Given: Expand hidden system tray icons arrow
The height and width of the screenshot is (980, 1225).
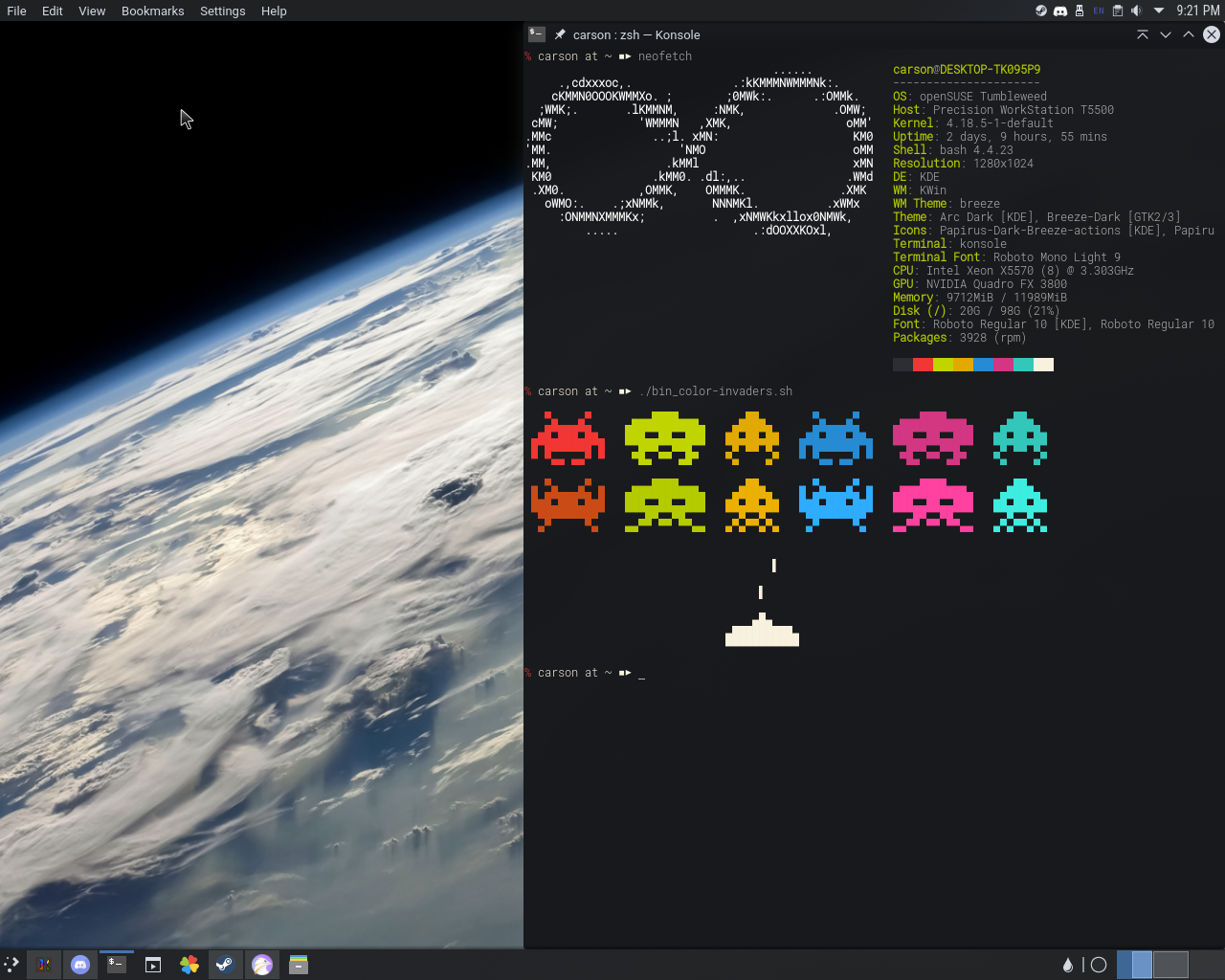Looking at the screenshot, I should pyautogui.click(x=1159, y=11).
